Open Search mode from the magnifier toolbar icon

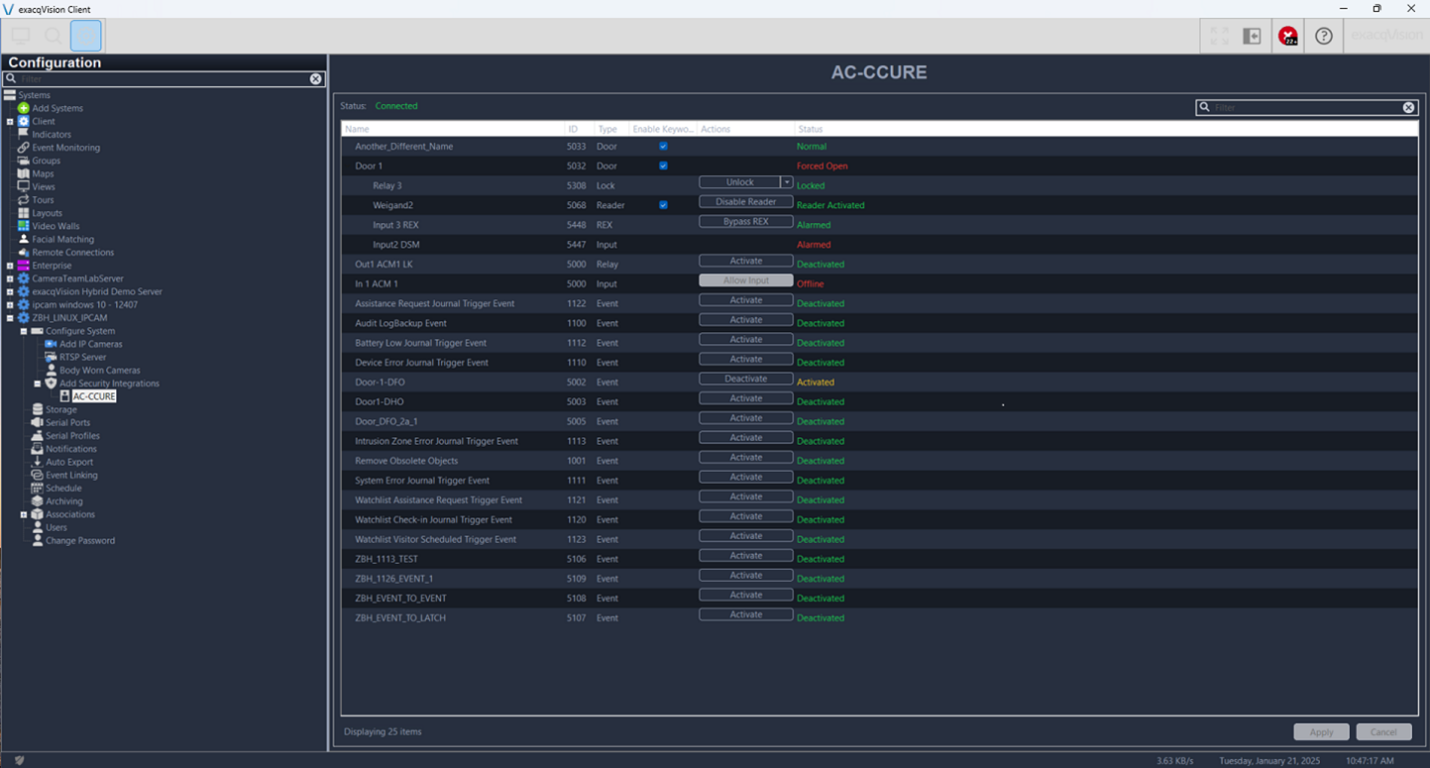(53, 36)
